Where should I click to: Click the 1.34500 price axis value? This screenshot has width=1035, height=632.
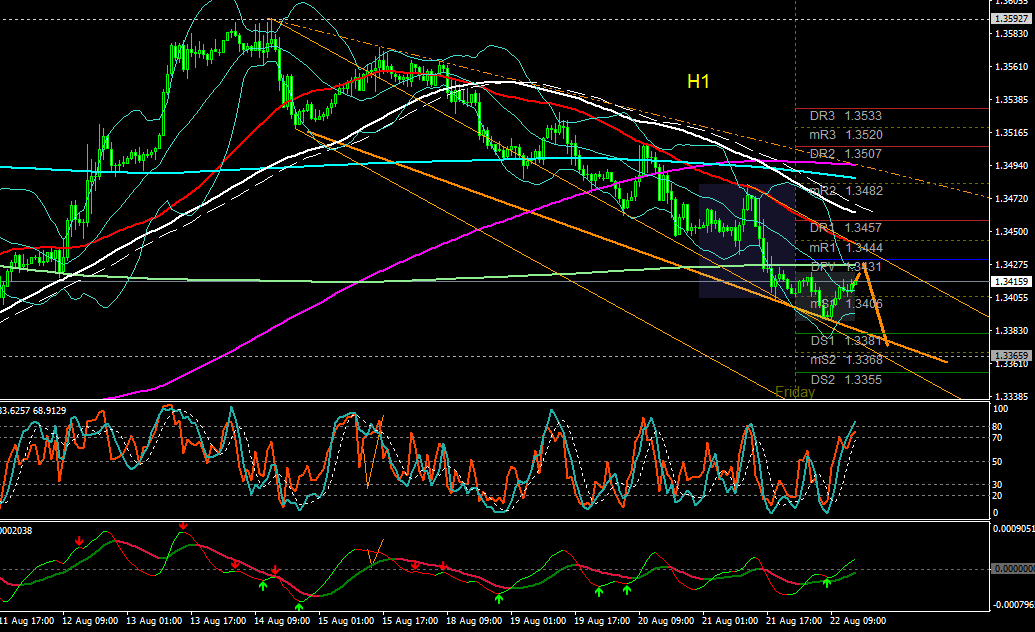(1011, 232)
